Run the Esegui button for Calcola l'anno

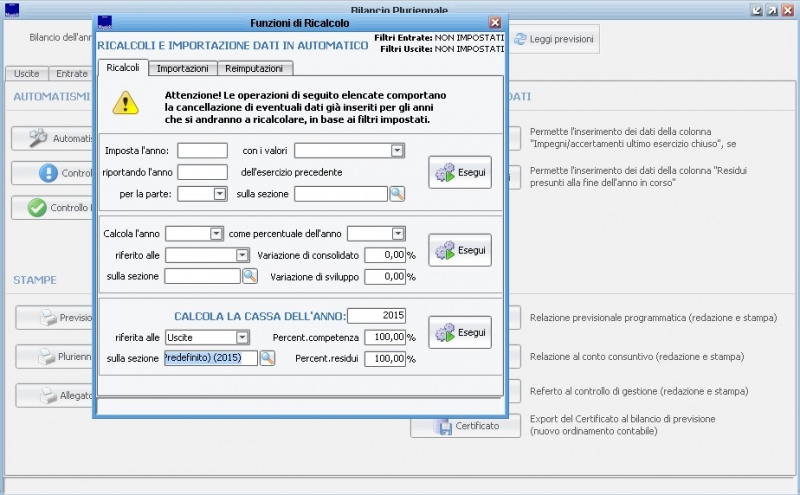click(460, 250)
